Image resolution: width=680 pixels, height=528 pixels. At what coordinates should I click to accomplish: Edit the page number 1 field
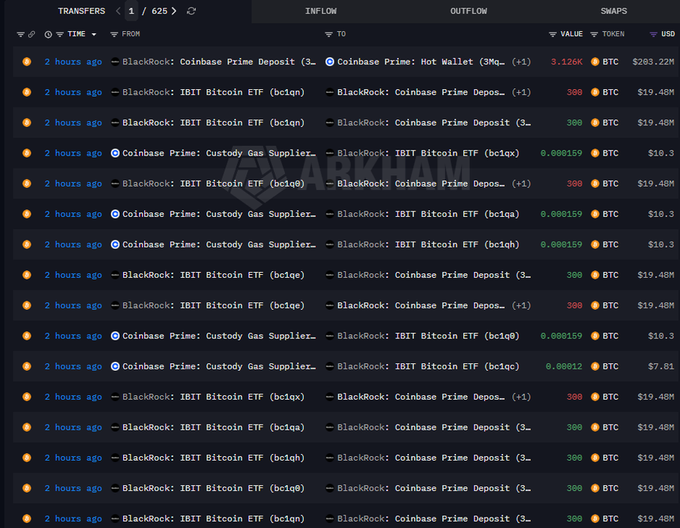[131, 11]
